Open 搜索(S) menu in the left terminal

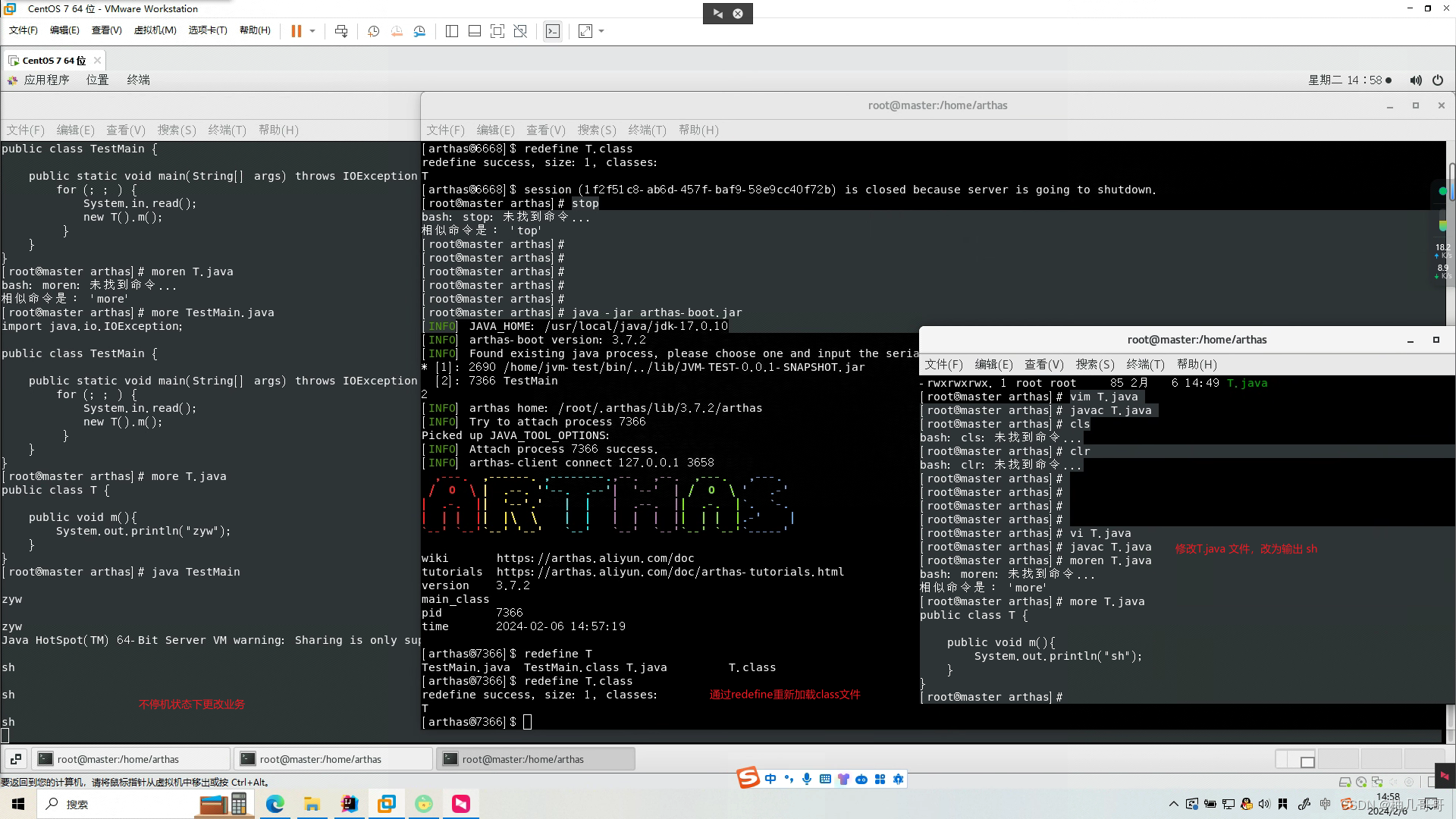(x=177, y=130)
